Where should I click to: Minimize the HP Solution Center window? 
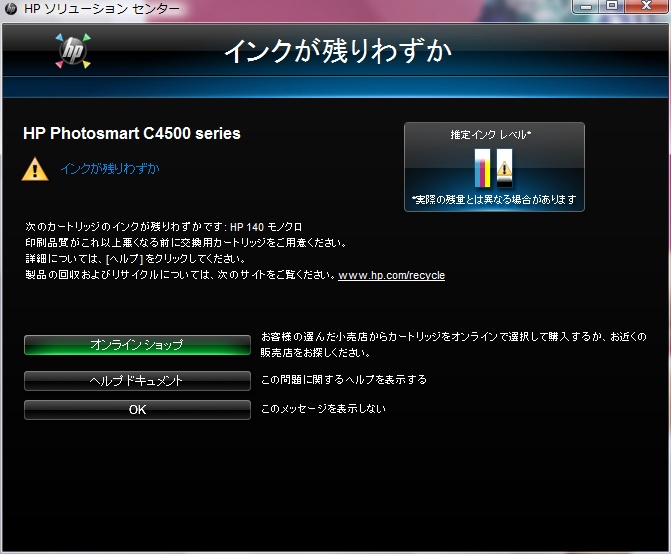click(x=586, y=6)
